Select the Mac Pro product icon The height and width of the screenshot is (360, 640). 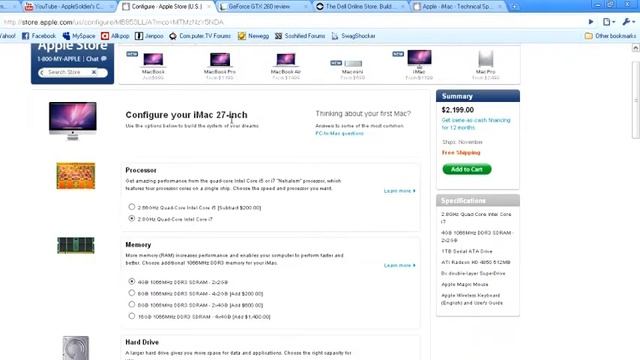[486, 59]
